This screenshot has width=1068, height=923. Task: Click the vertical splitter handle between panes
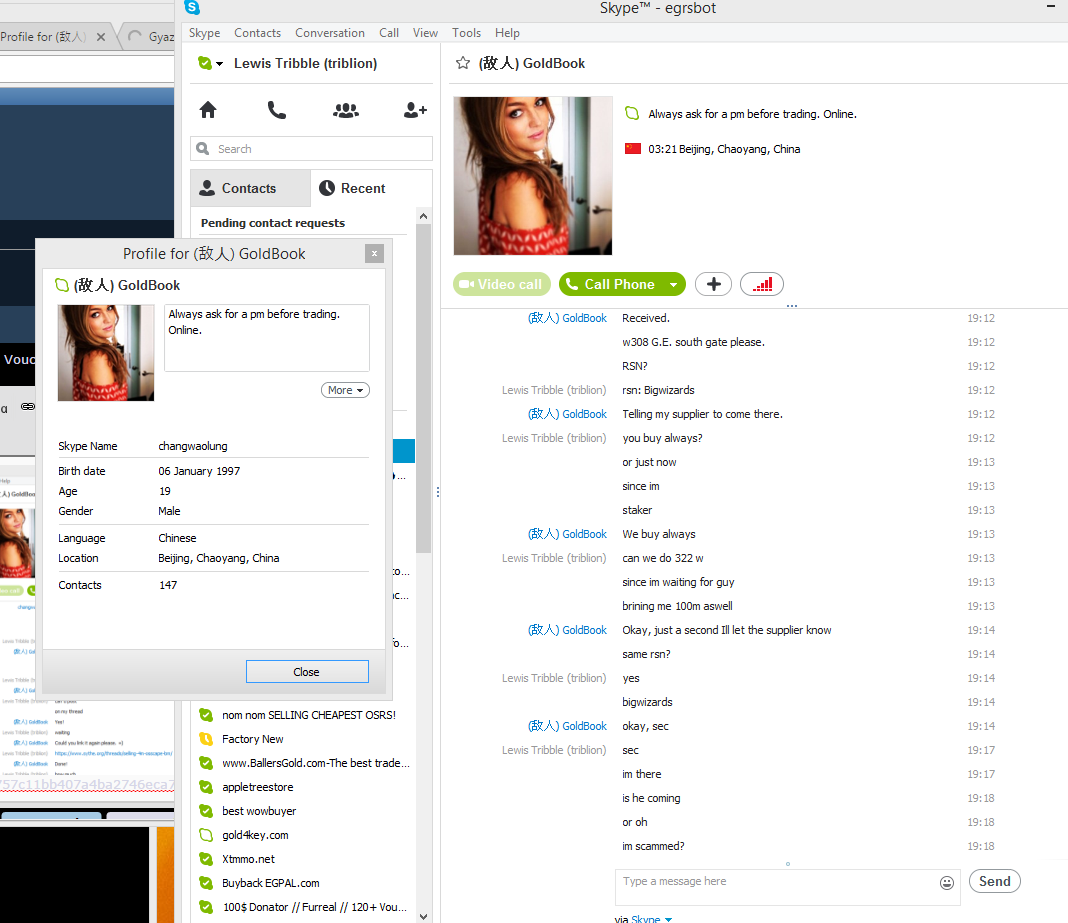coord(437,492)
